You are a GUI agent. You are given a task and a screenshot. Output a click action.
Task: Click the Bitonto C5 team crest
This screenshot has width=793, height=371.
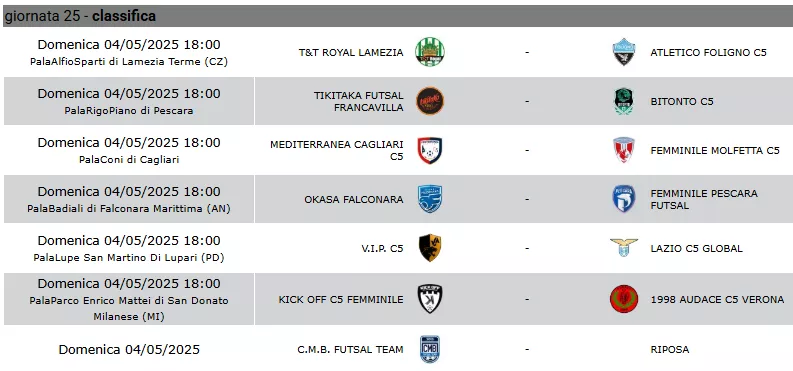point(624,101)
